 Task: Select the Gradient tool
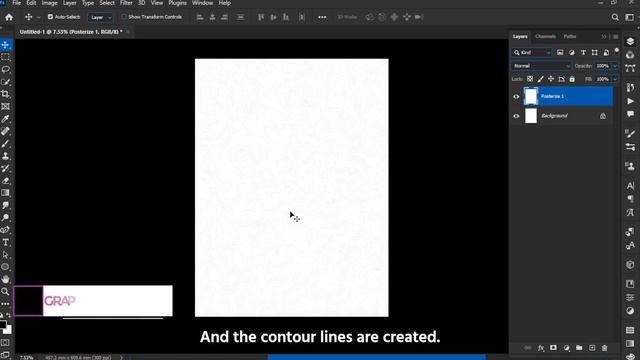coord(5,193)
